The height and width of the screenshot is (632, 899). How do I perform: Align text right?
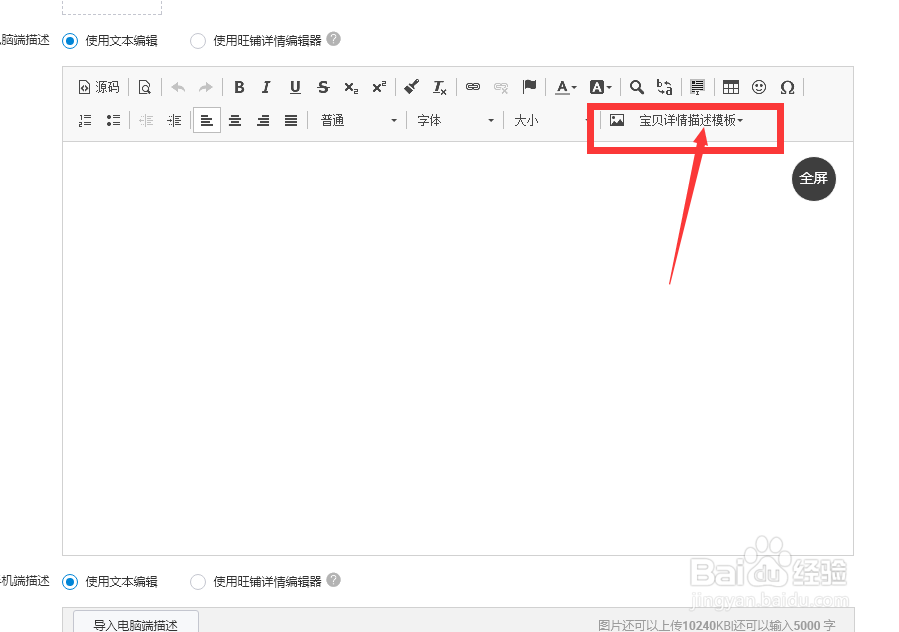coord(263,120)
